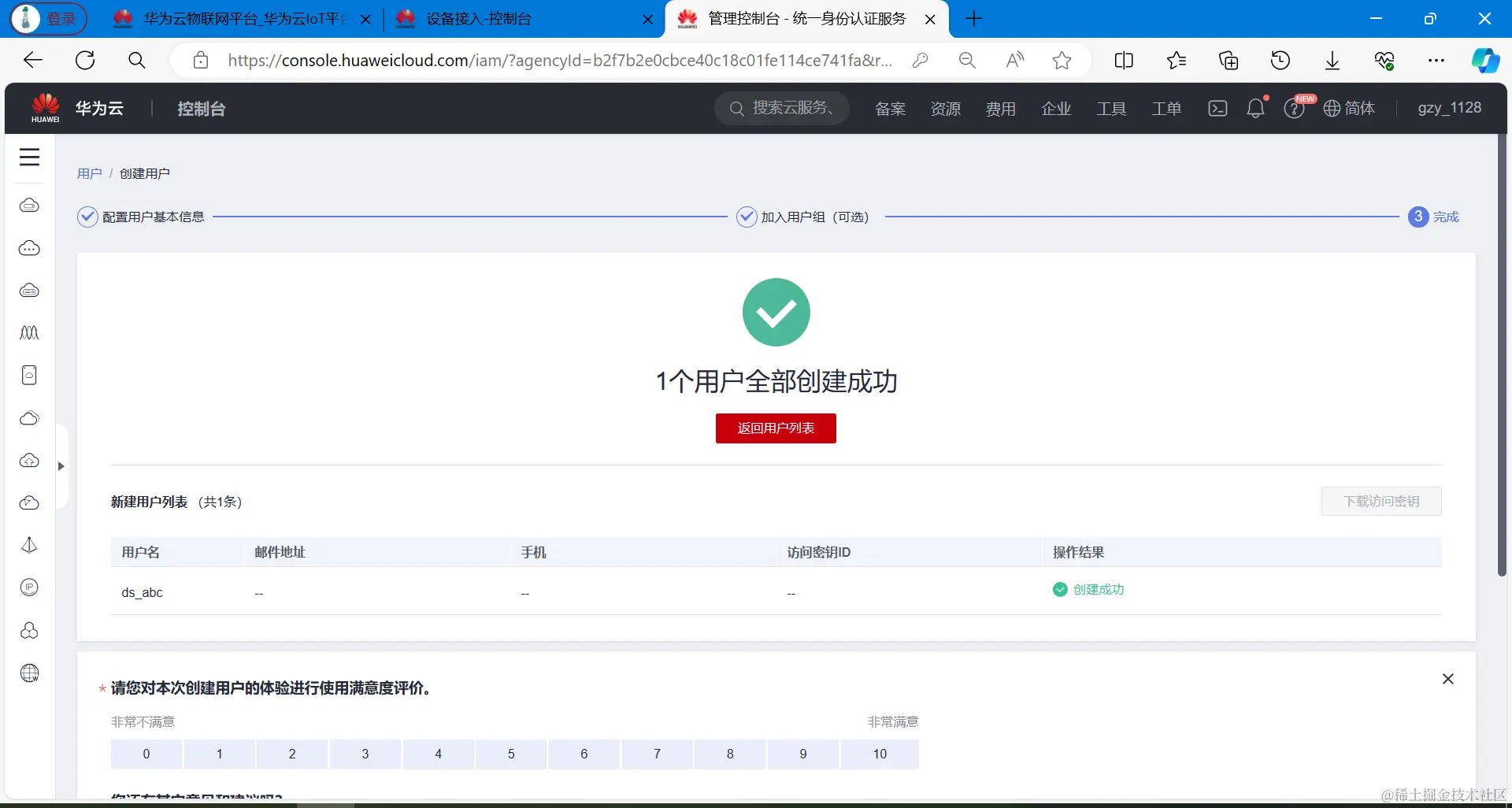Image resolution: width=1512 pixels, height=808 pixels.
Task: Select satisfaction rating 6
Action: (x=584, y=754)
